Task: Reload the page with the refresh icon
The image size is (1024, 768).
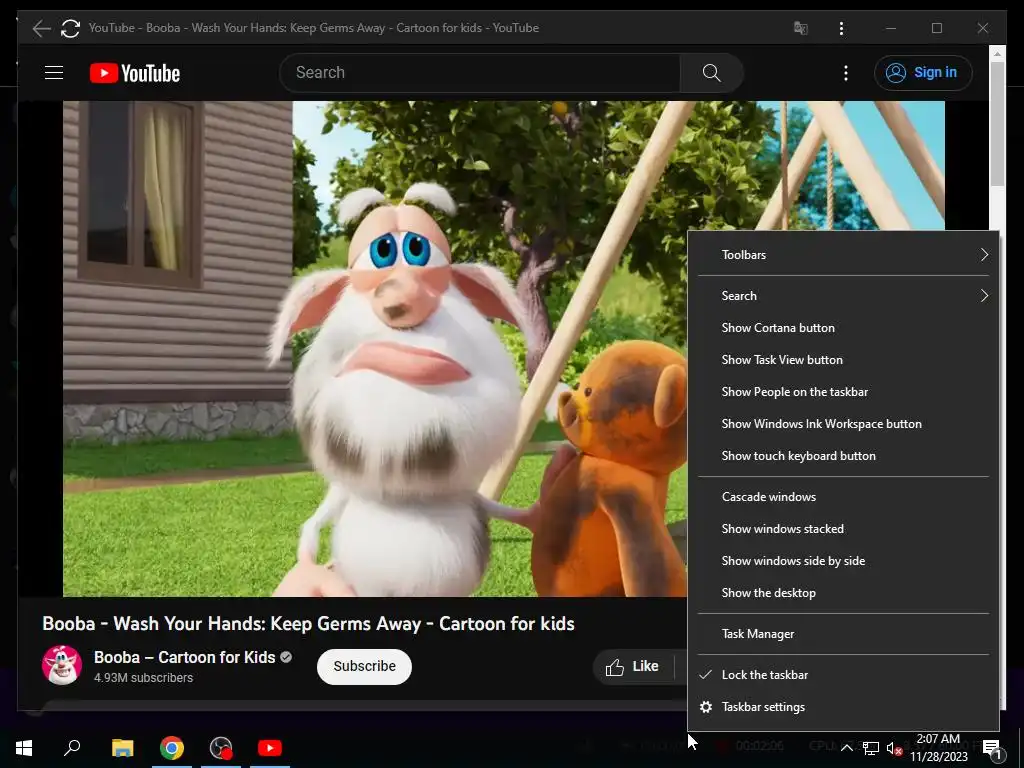Action: (x=71, y=28)
